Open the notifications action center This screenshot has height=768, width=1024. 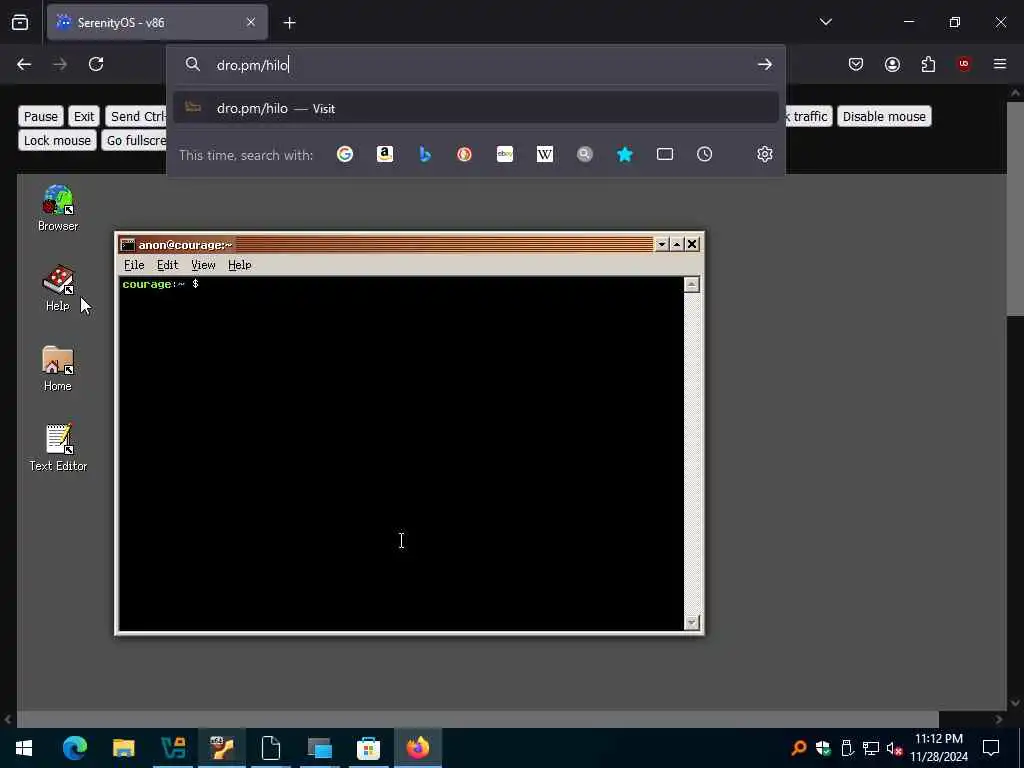(991, 748)
